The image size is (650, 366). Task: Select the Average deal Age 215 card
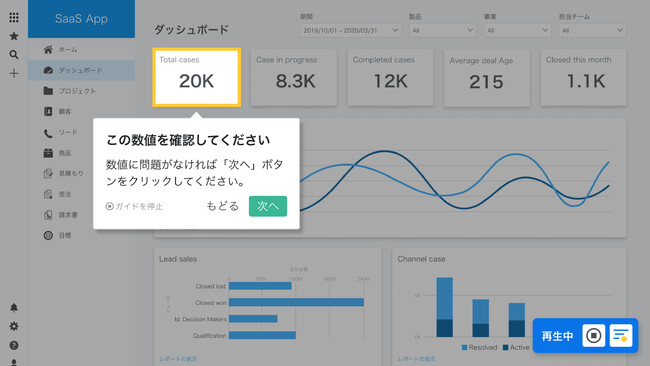pyautogui.click(x=487, y=78)
